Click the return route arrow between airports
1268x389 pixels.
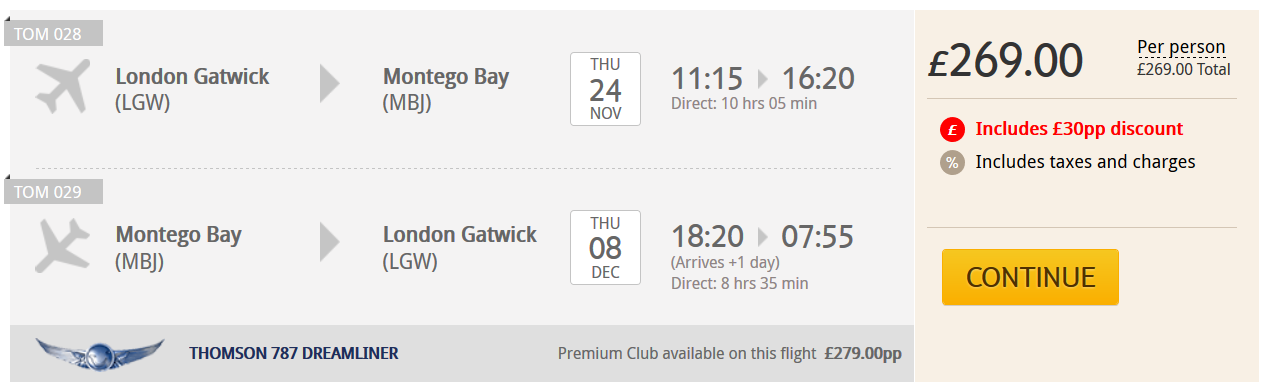pyautogui.click(x=330, y=242)
